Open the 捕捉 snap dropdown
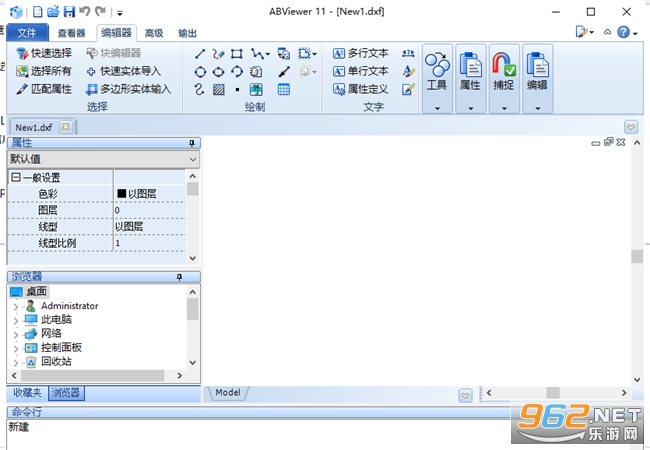 (x=504, y=79)
